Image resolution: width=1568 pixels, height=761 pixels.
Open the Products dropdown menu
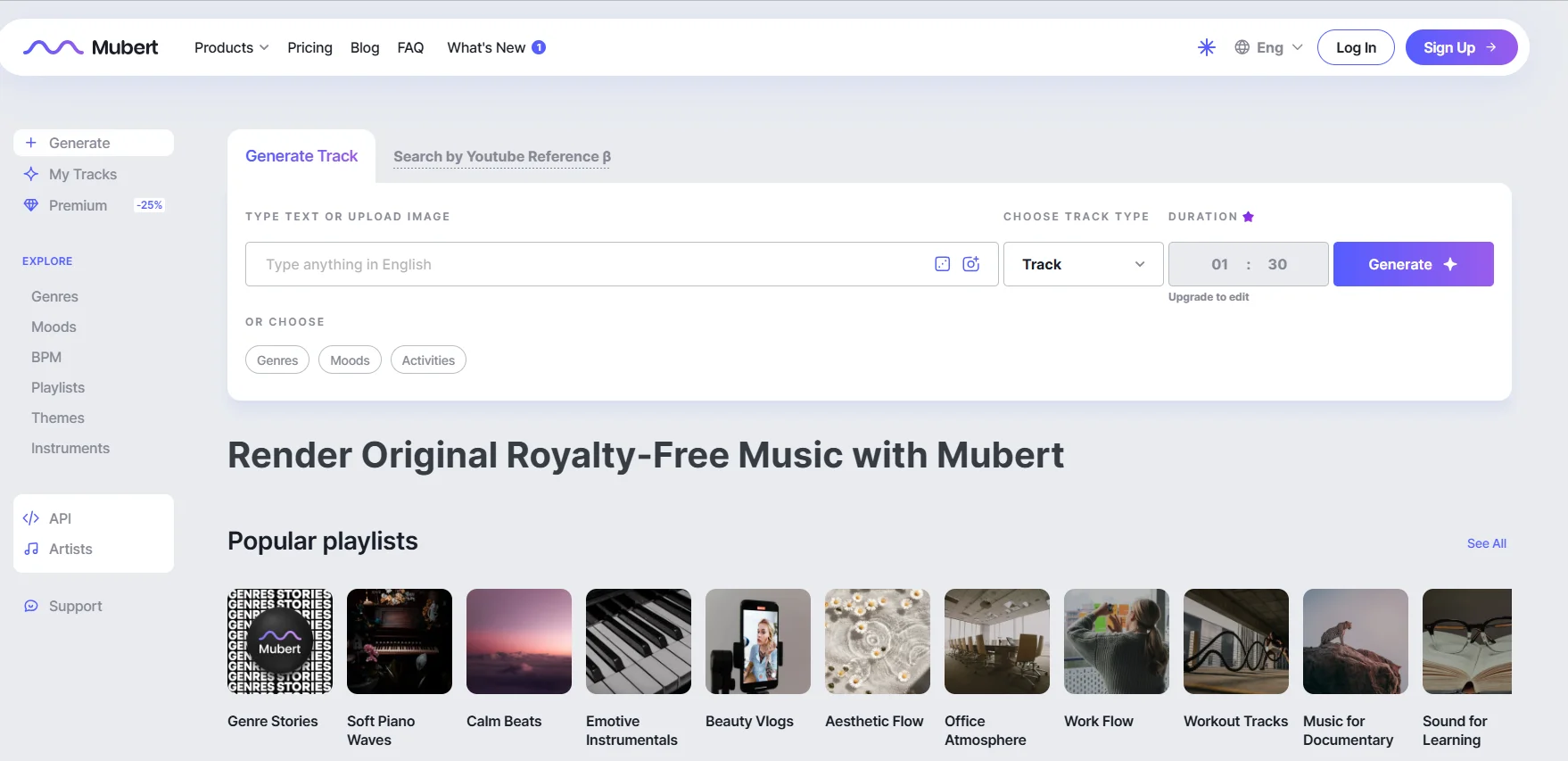[x=232, y=47]
